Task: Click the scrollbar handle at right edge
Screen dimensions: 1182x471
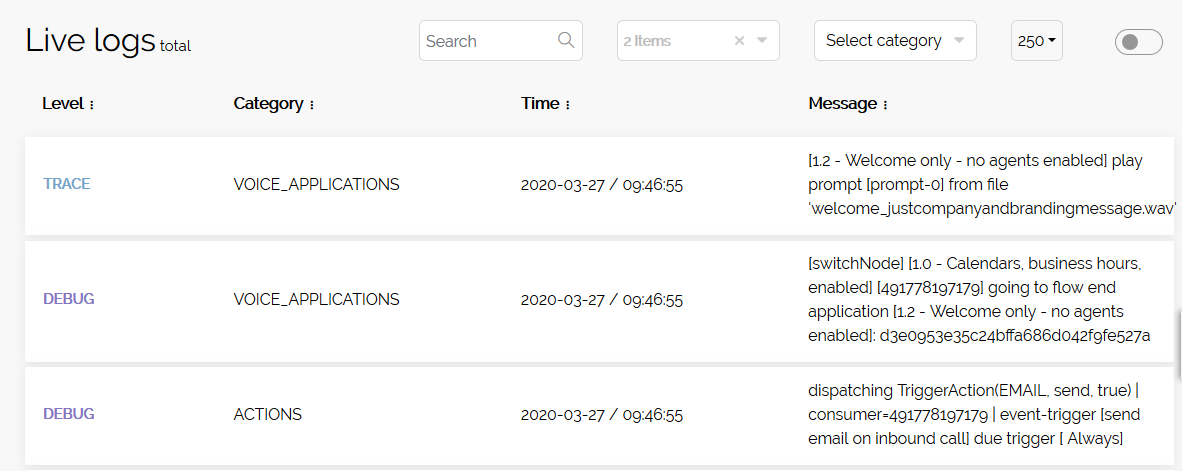Action: [1179, 347]
